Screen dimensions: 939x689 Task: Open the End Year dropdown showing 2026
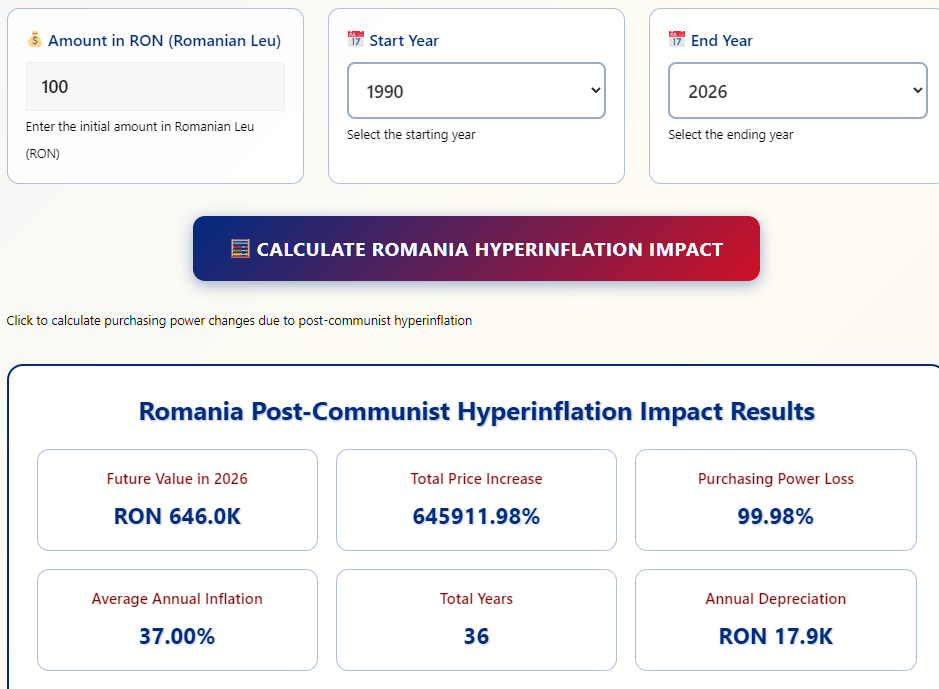click(x=798, y=90)
